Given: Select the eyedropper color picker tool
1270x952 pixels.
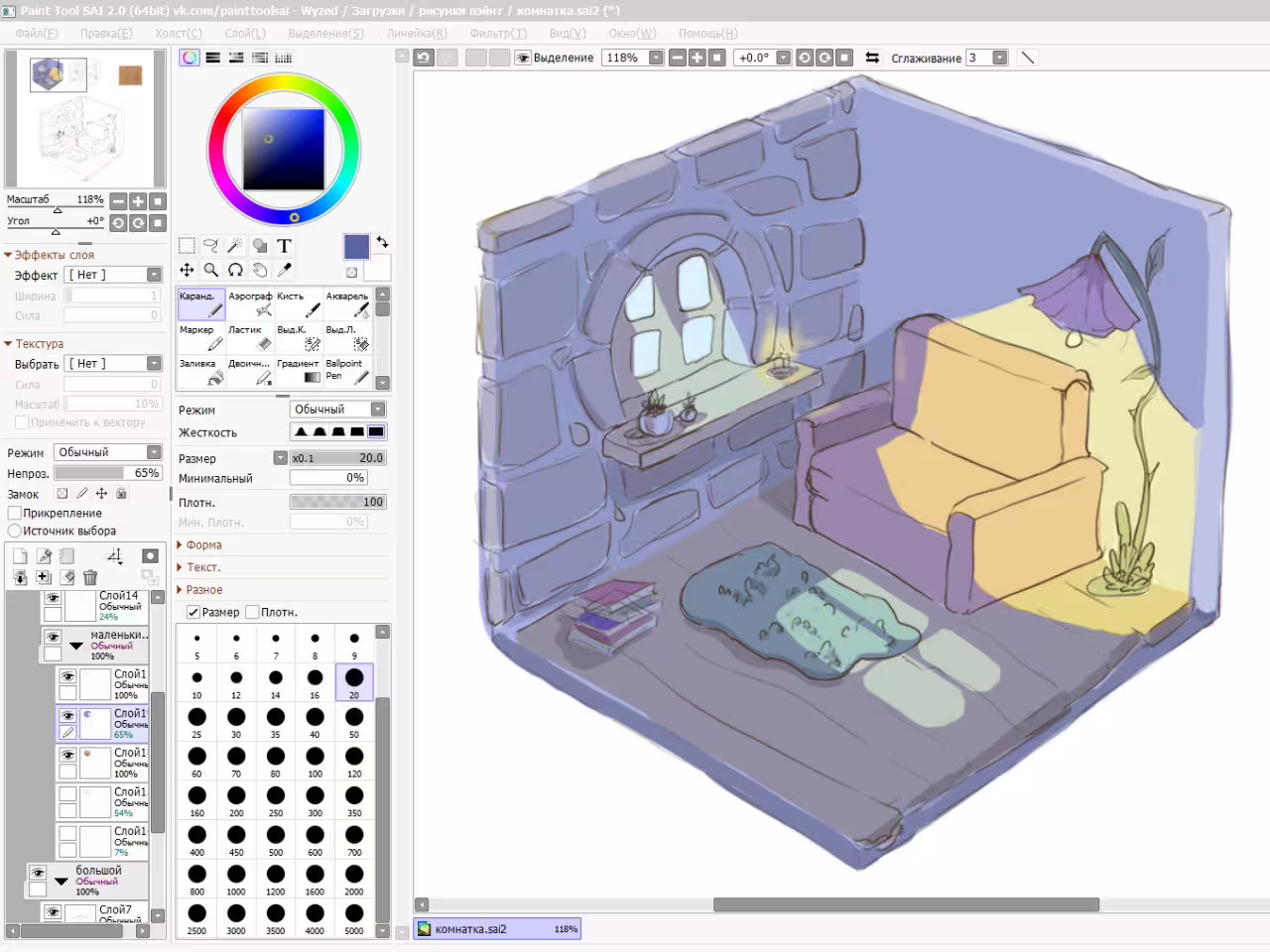Looking at the screenshot, I should (x=284, y=270).
